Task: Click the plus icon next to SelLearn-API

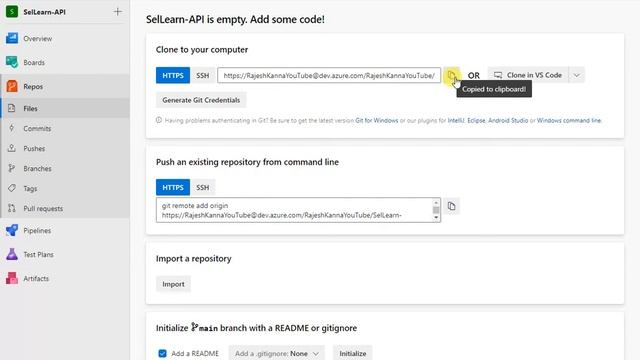Action: [118, 12]
